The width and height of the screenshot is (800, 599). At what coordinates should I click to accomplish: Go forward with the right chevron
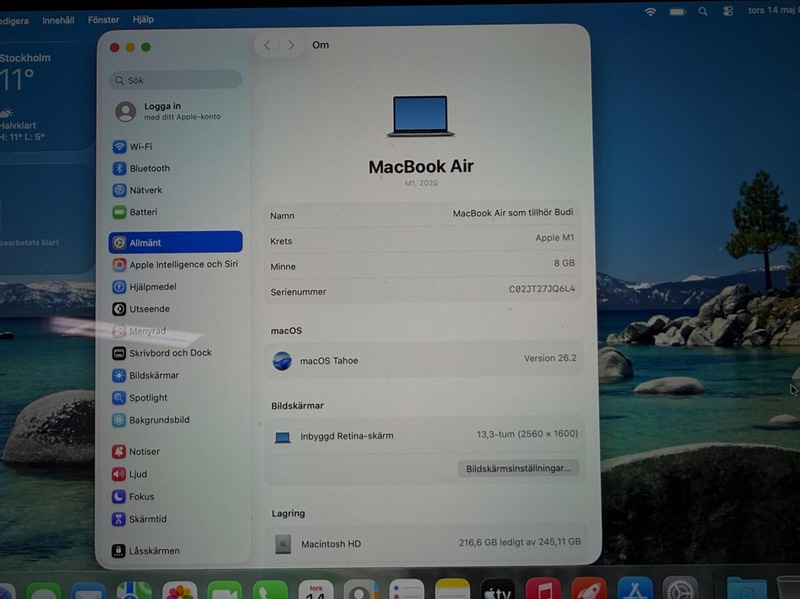291,45
